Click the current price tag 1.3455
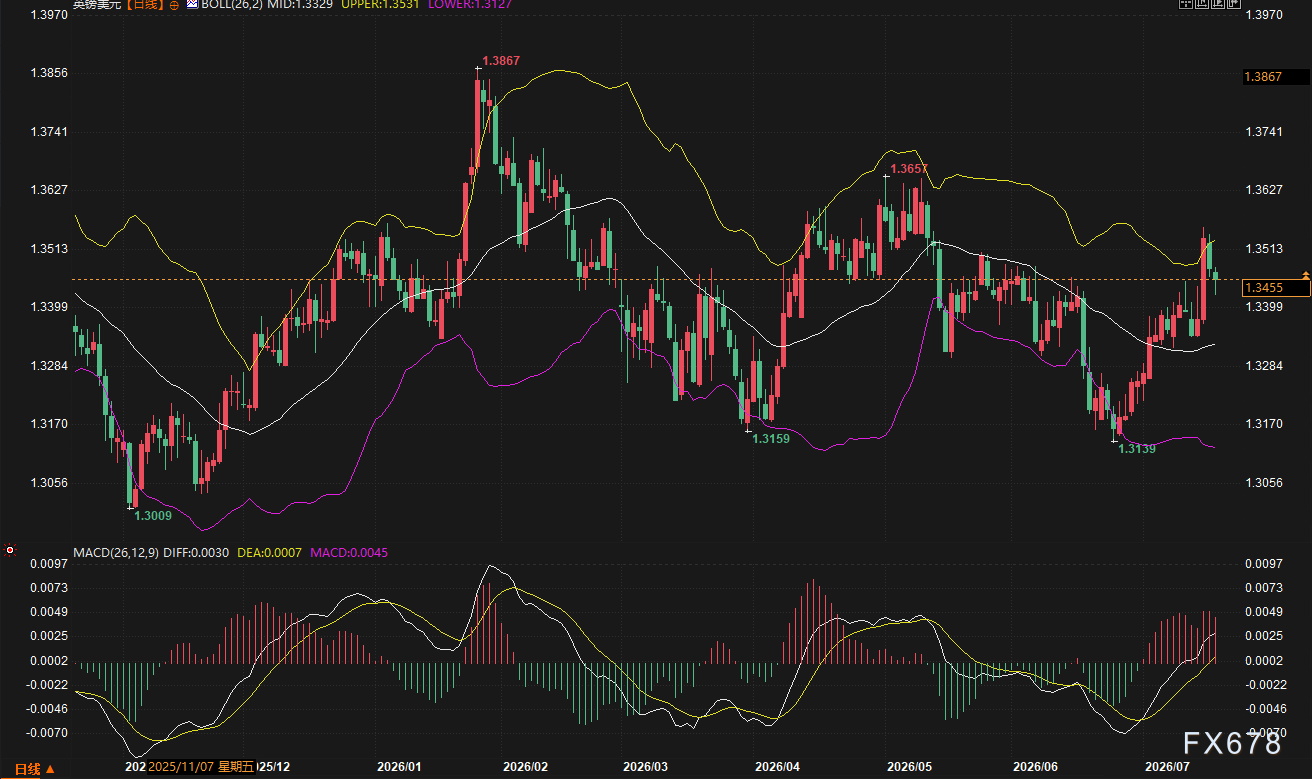 point(1275,288)
